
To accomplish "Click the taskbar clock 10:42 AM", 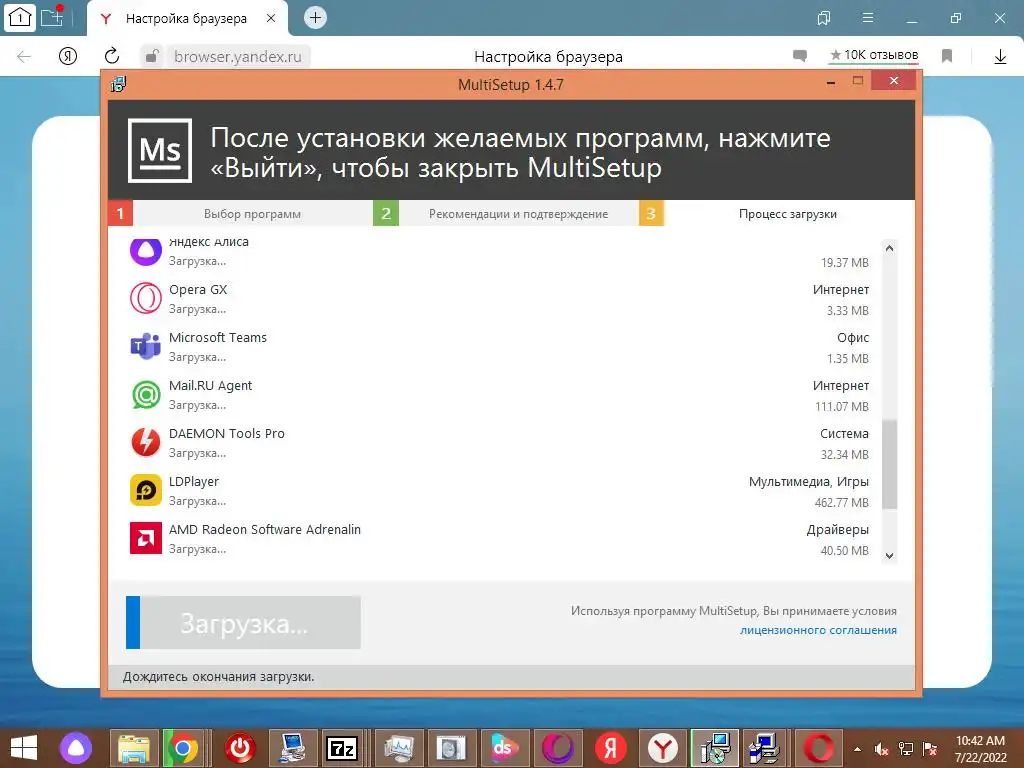I will click(980, 741).
